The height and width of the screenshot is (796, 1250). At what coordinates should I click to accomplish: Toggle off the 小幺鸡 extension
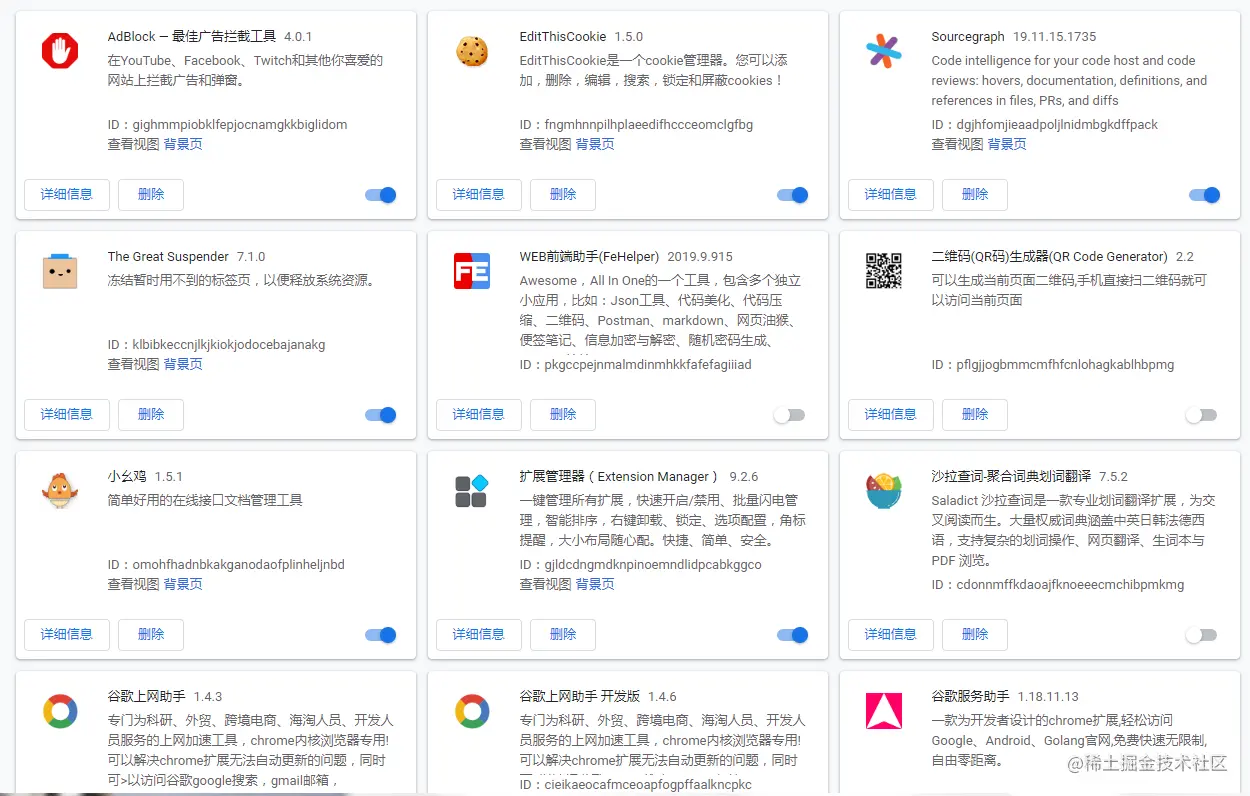point(381,635)
